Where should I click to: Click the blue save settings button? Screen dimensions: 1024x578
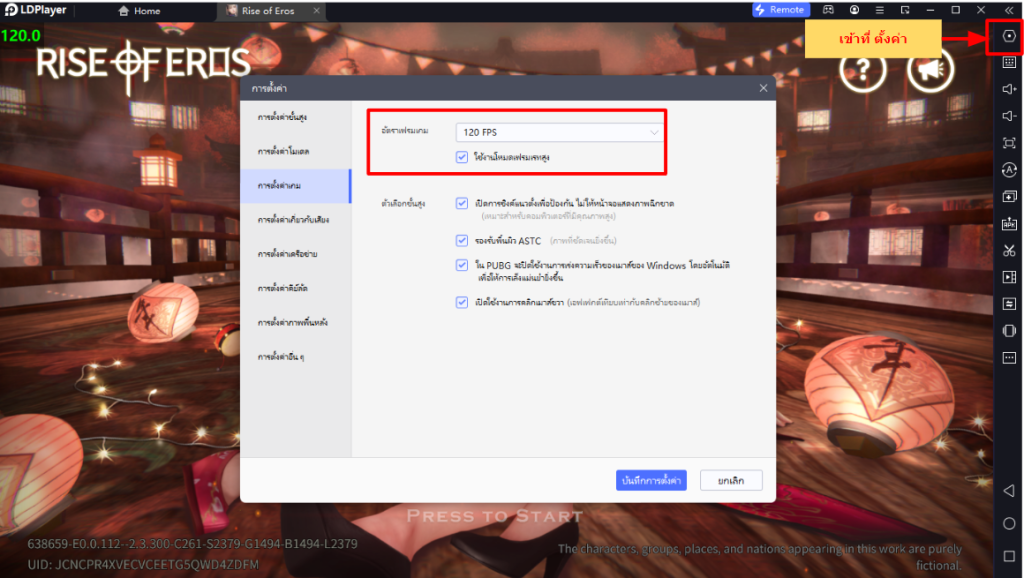coord(651,480)
